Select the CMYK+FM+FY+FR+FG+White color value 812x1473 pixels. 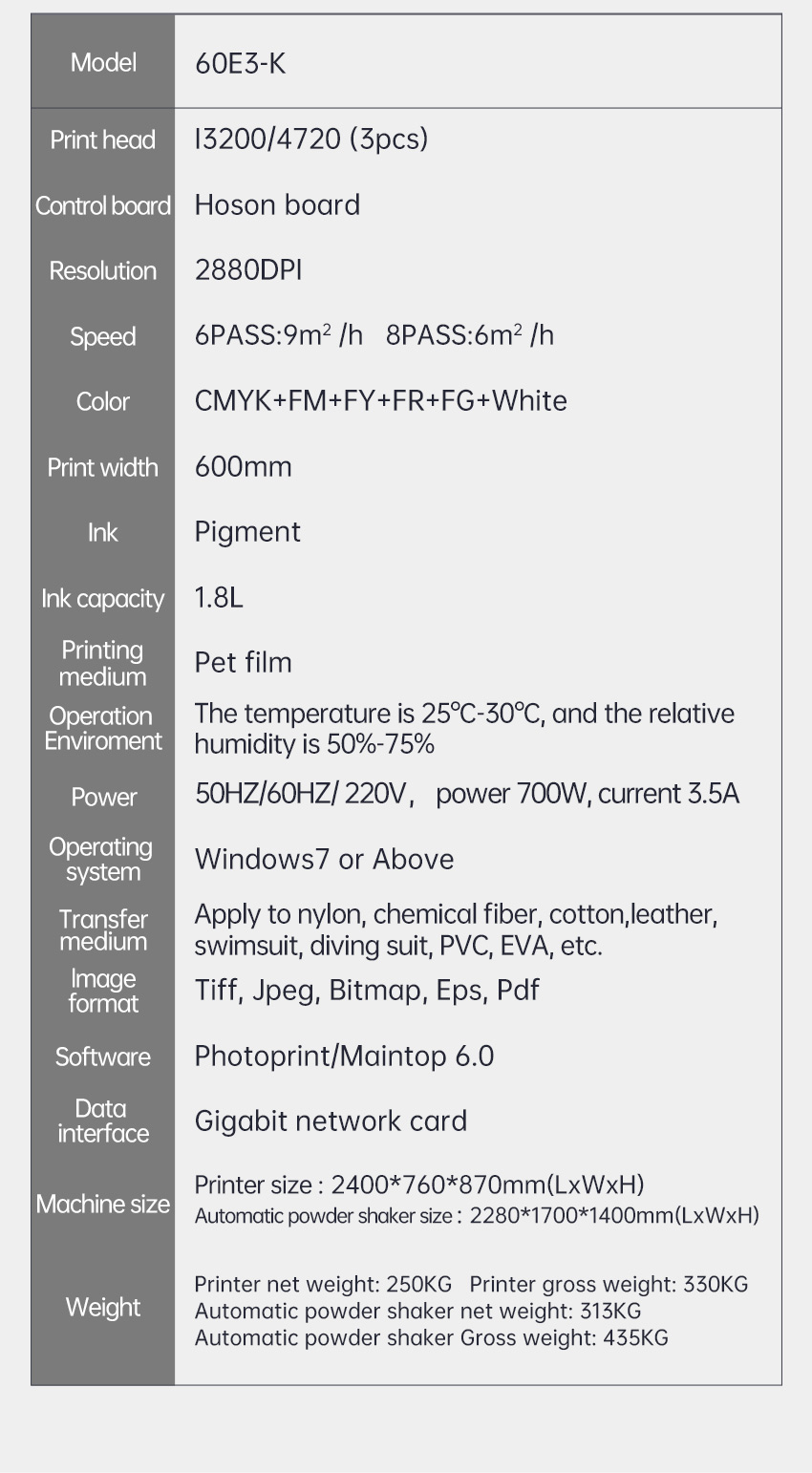pyautogui.click(x=380, y=401)
